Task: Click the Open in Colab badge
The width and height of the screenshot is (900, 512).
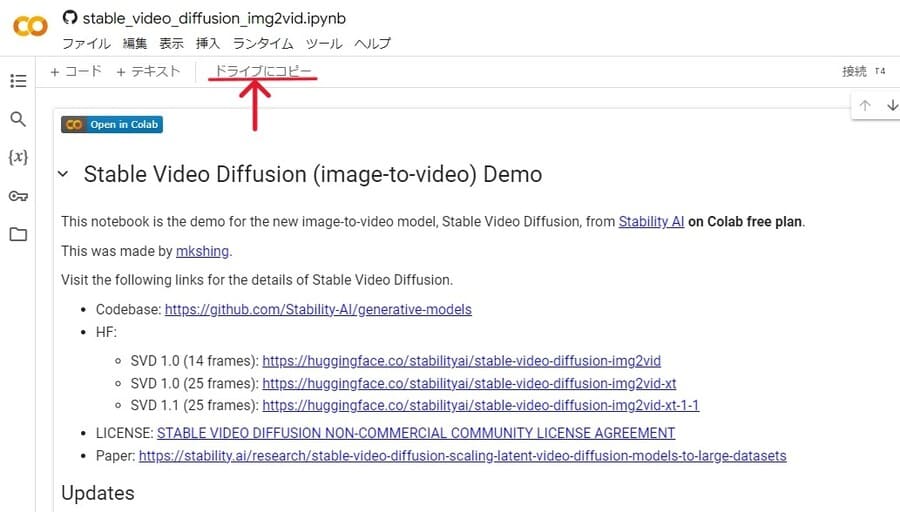Action: [112, 125]
